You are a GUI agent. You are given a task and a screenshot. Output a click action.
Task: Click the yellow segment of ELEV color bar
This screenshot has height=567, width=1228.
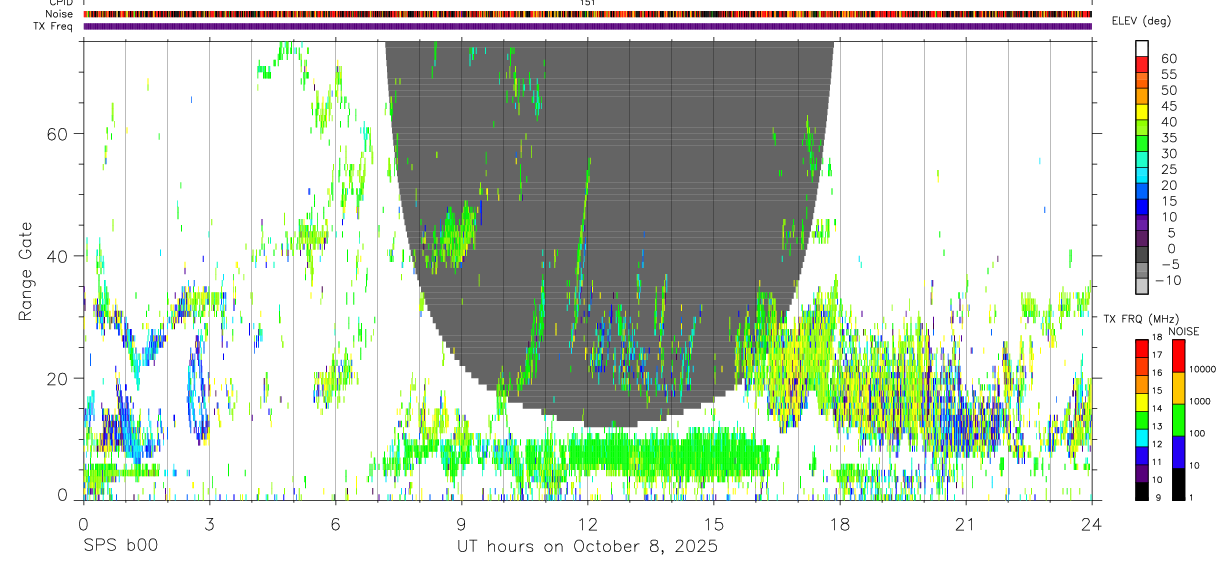pos(1142,112)
